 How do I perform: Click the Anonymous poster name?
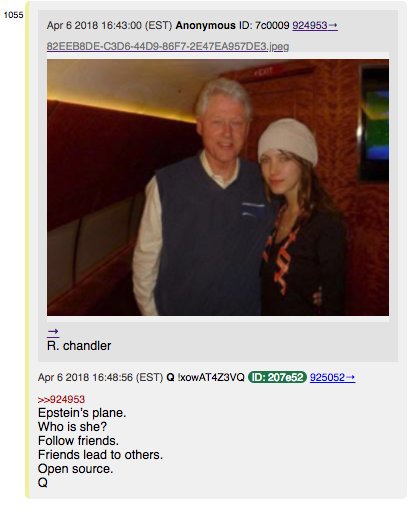(x=205, y=26)
